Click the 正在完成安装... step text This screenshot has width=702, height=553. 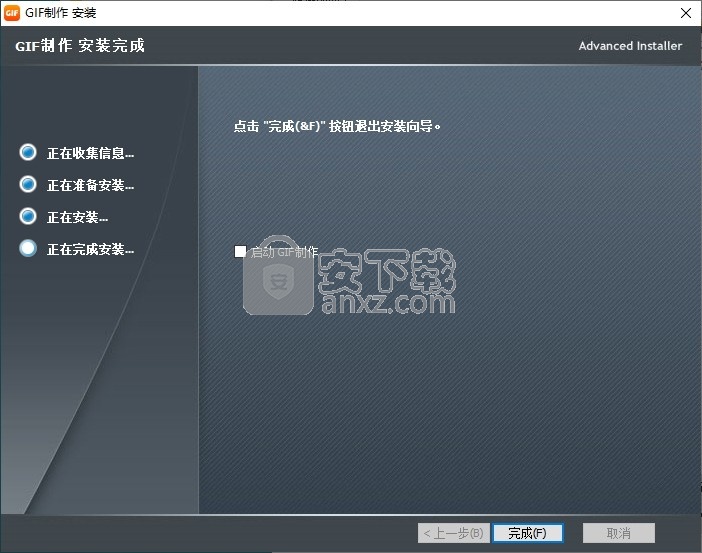point(90,249)
